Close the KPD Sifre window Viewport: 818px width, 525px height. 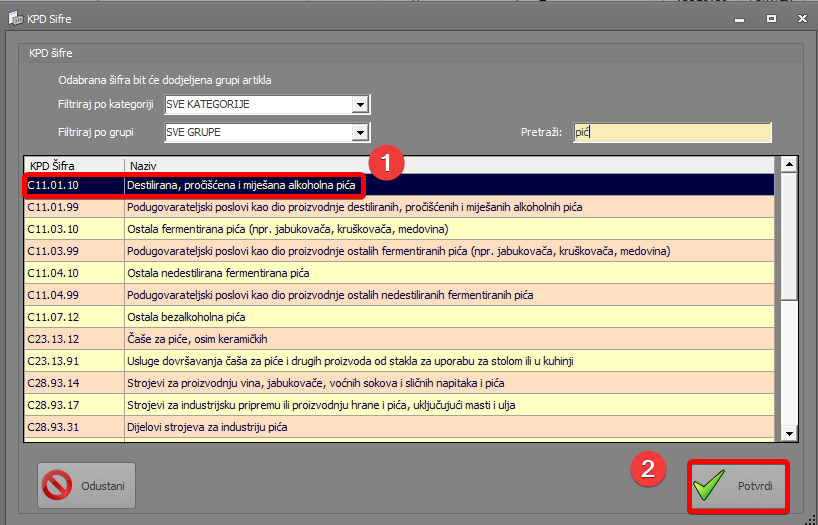pos(800,18)
